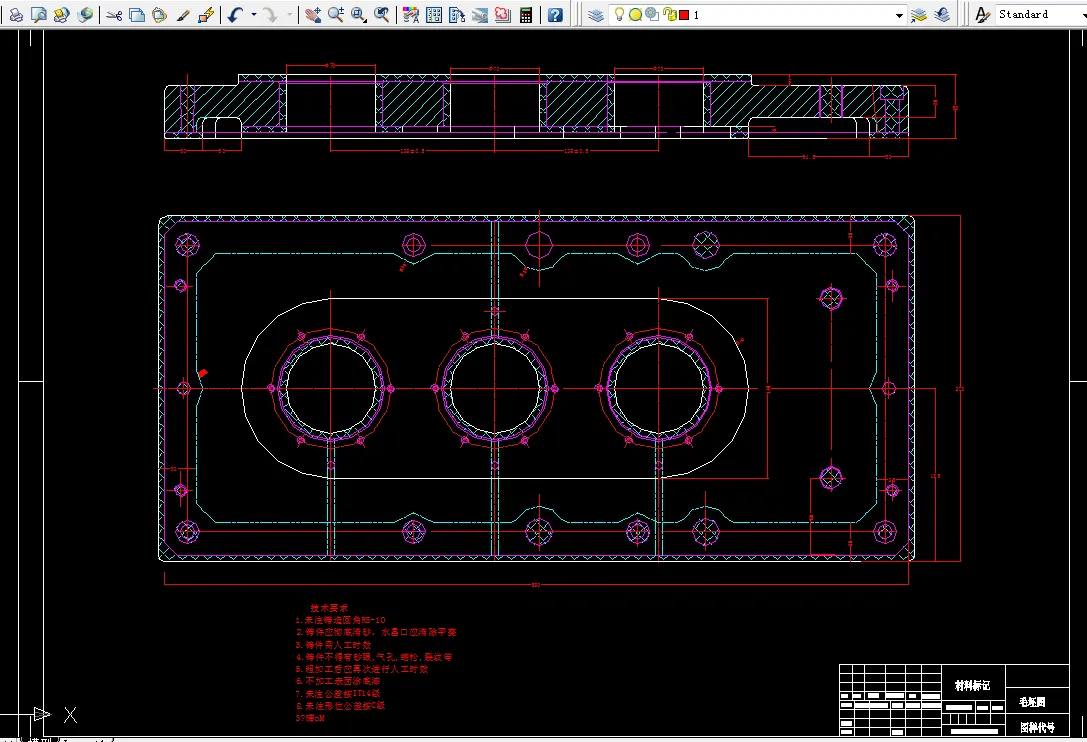Click the red layer color swatch
The height and width of the screenshot is (742, 1087).
click(684, 15)
